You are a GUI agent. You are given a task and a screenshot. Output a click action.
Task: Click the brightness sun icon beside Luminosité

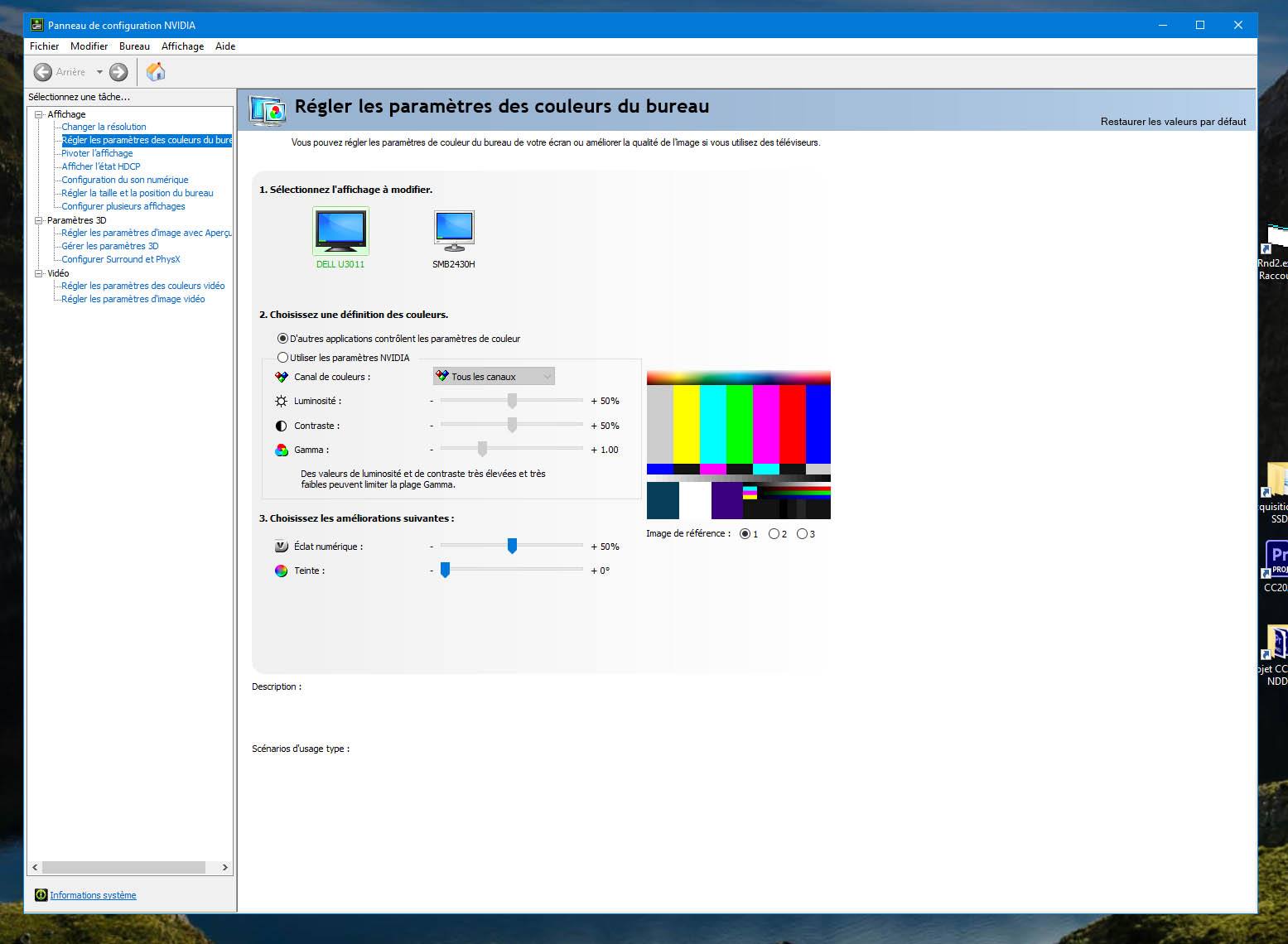pyautogui.click(x=281, y=400)
